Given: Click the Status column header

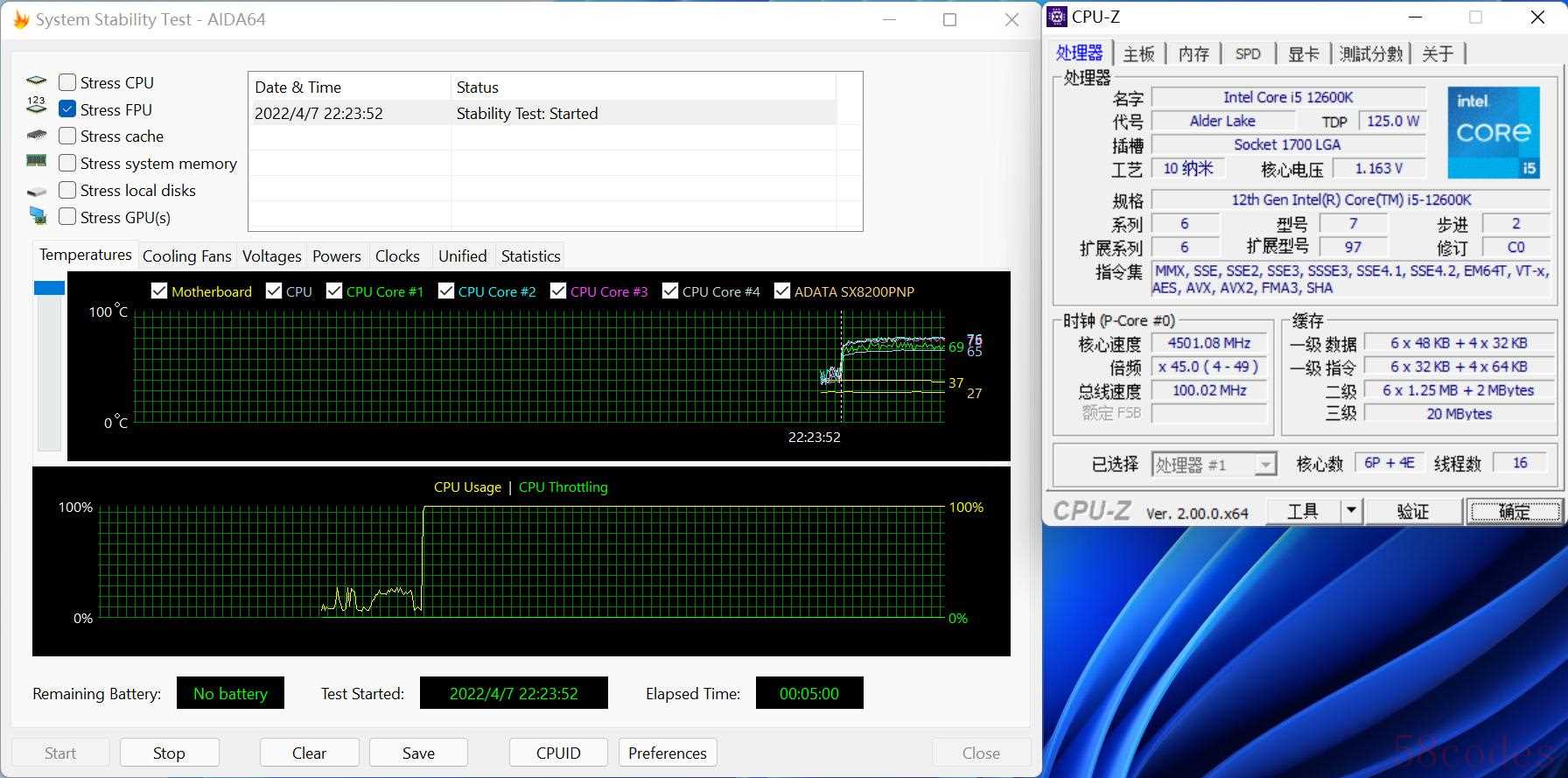Looking at the screenshot, I should pyautogui.click(x=644, y=87).
